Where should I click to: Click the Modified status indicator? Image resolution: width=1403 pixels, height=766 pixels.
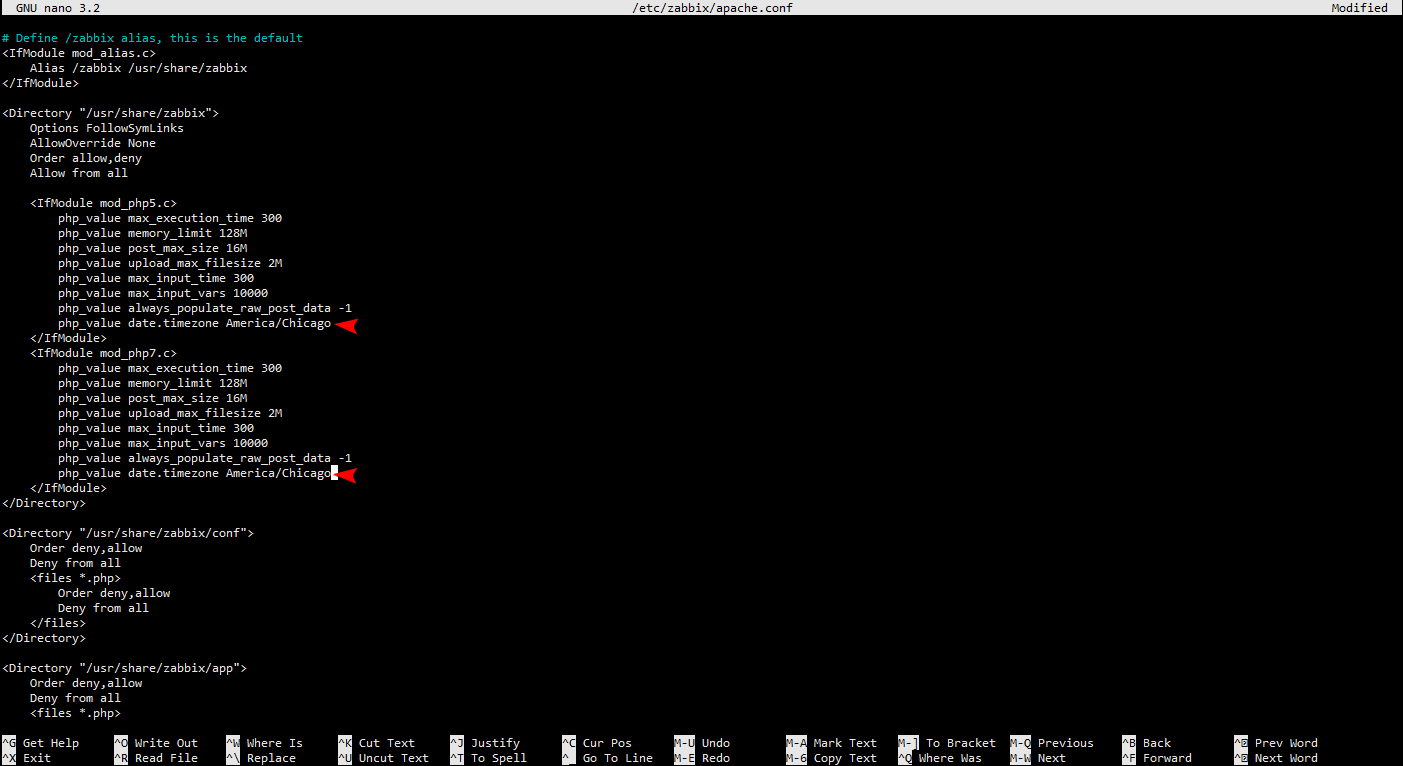(1359, 8)
